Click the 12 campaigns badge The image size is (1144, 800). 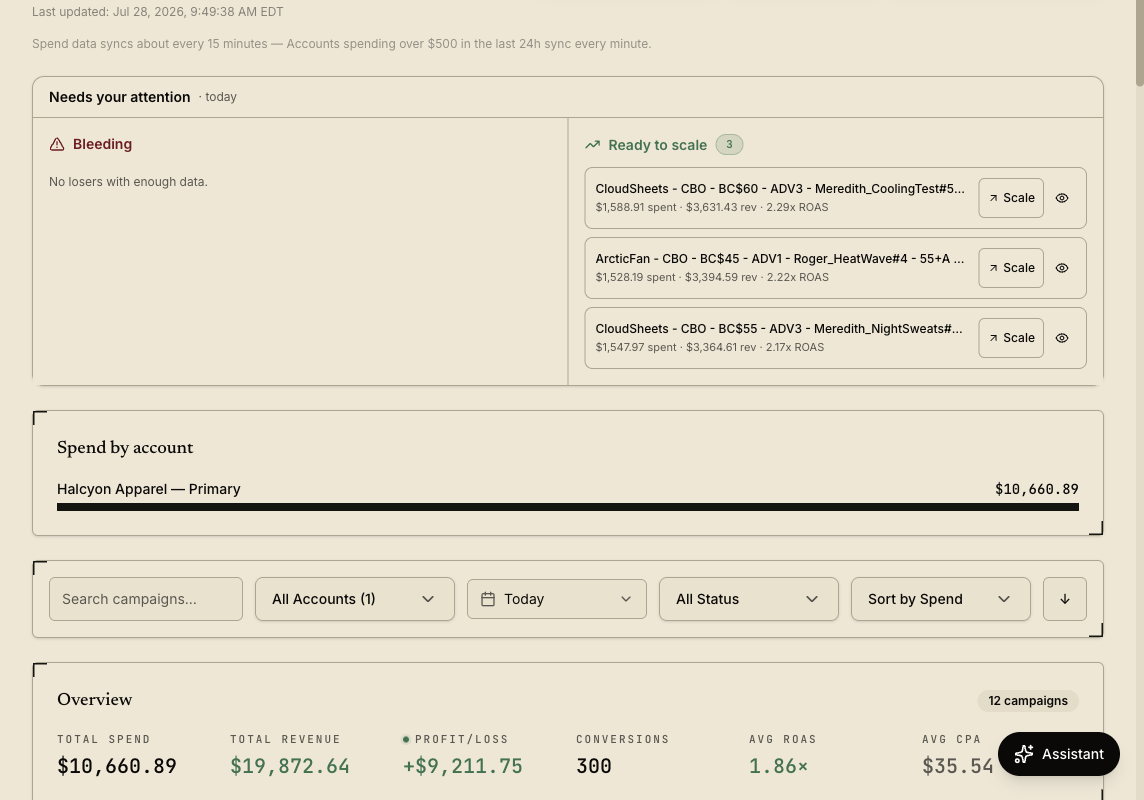click(1028, 701)
